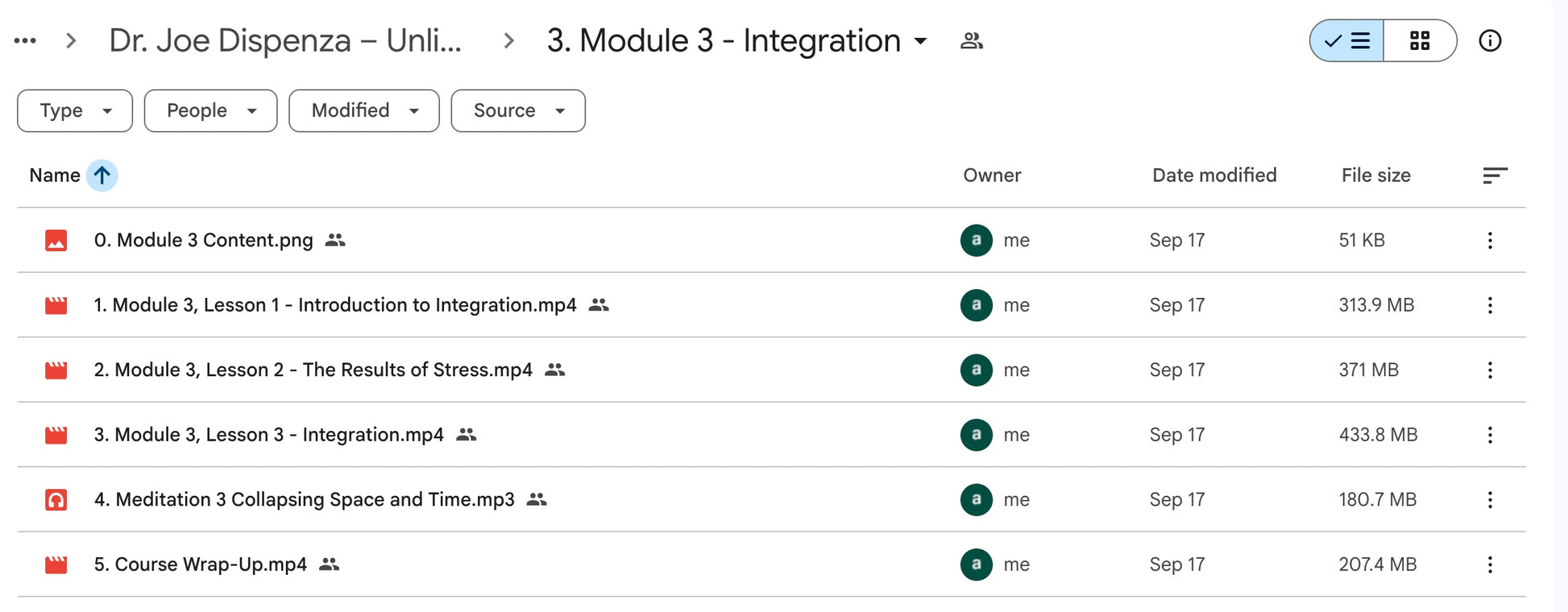
Task: Open the Type filter dropdown
Action: pos(75,111)
